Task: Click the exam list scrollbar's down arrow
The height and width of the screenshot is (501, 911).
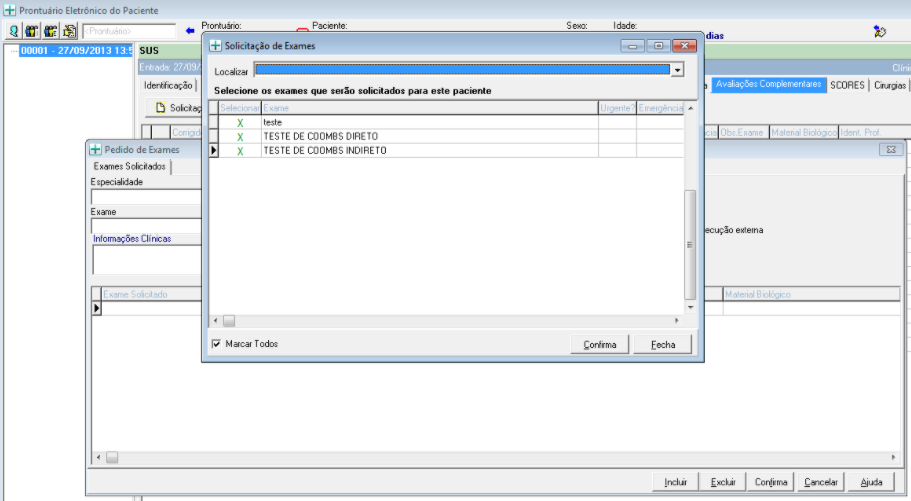Action: point(690,307)
